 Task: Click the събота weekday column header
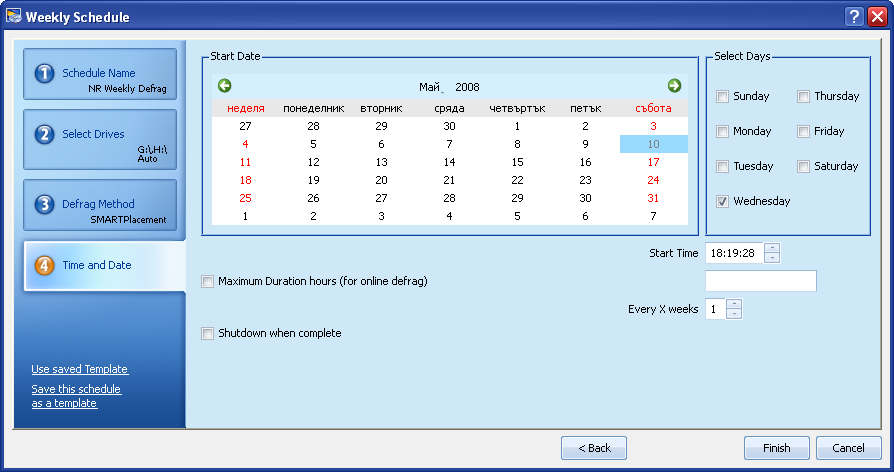(653, 108)
